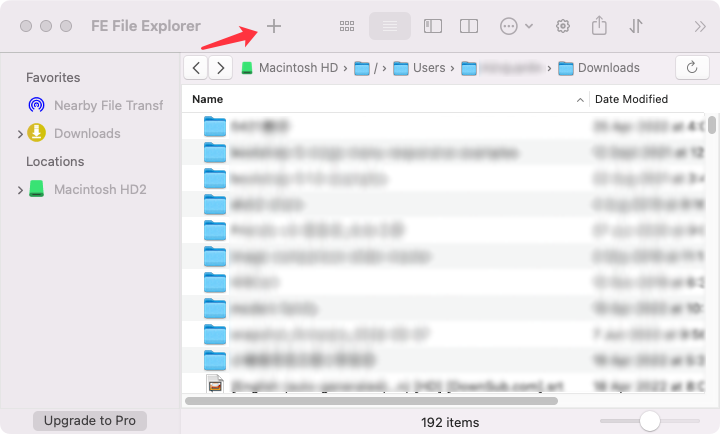Screen dimensions: 720x434
Task: Show more toolbar items chevron
Action: [x=700, y=27]
